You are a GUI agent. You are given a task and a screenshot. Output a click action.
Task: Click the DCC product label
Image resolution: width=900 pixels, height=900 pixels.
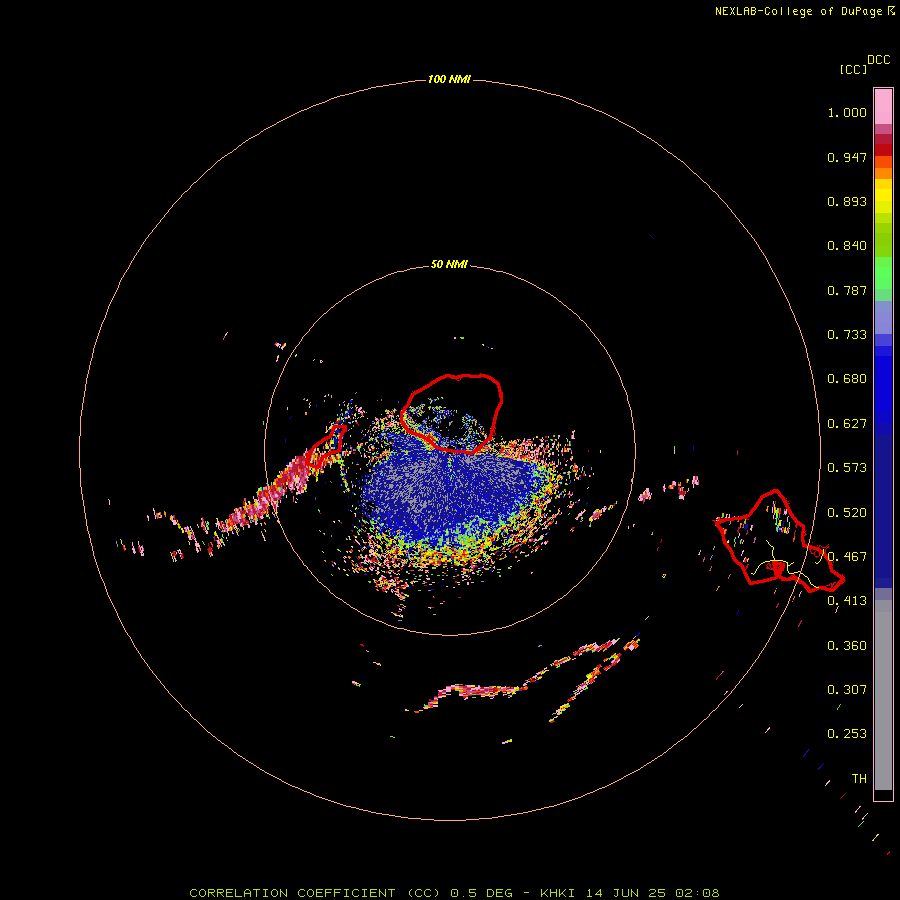coord(879,60)
